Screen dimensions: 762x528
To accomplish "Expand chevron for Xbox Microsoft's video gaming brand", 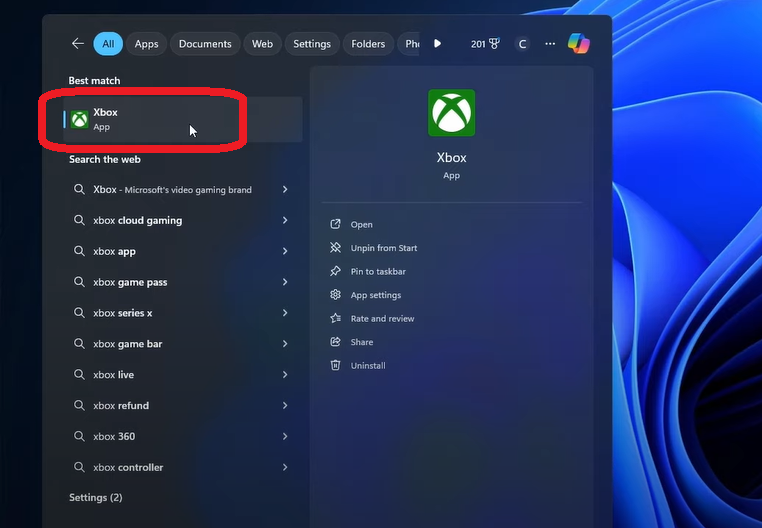I will click(285, 189).
